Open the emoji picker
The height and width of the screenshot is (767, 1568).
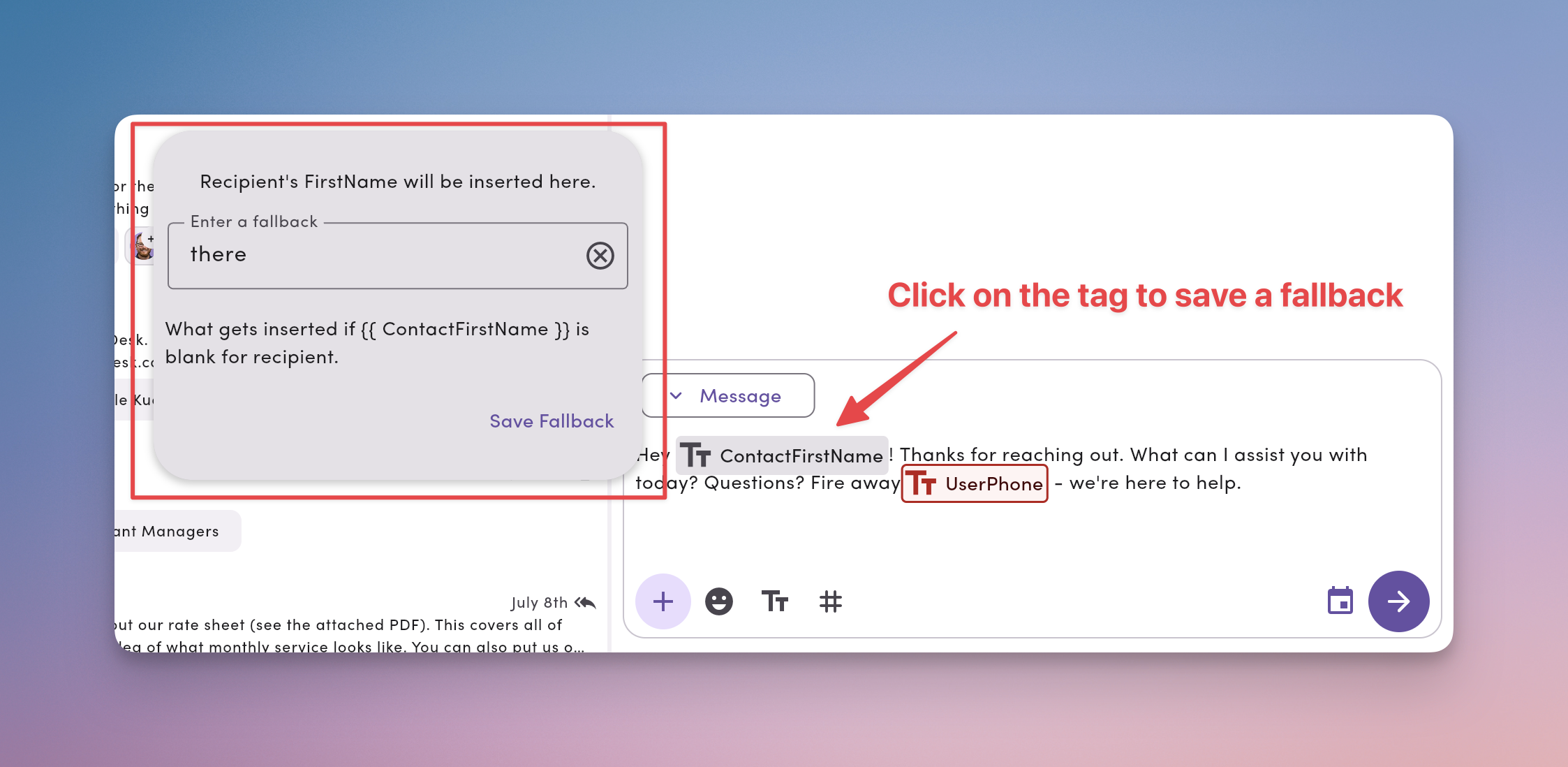(718, 601)
